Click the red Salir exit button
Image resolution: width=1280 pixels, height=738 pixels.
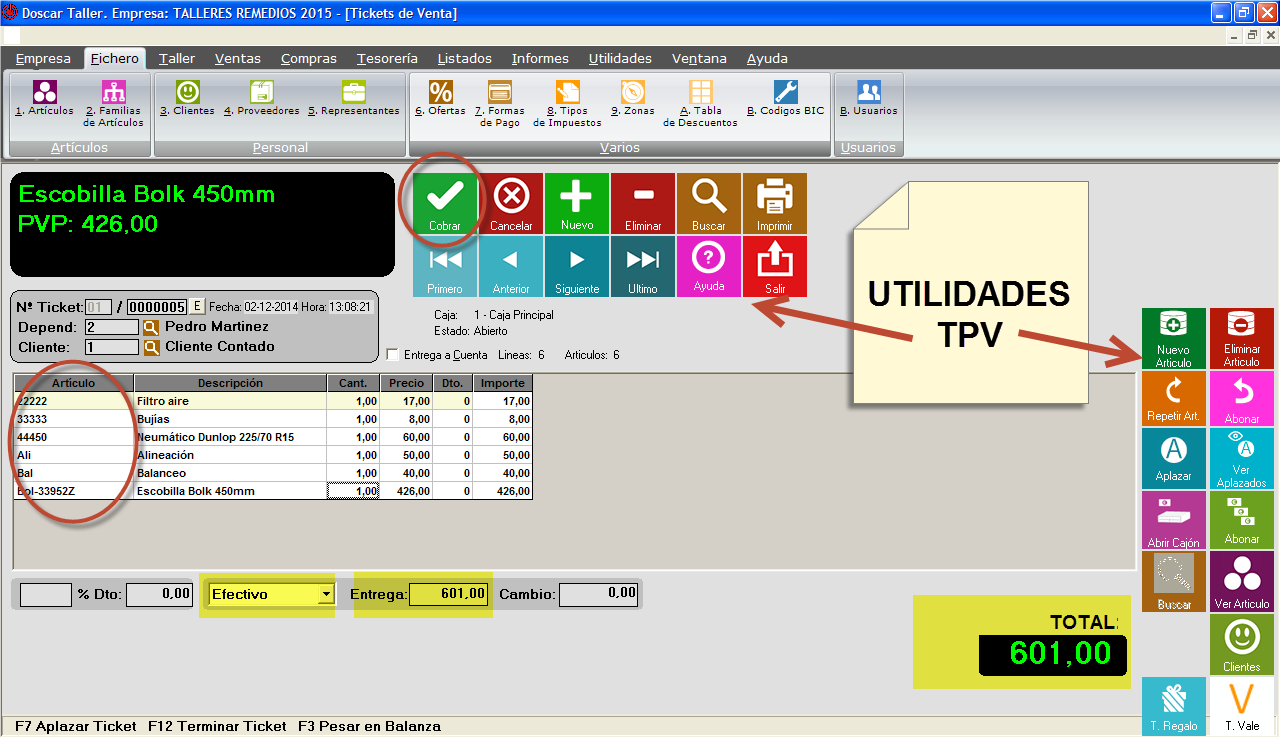point(774,267)
